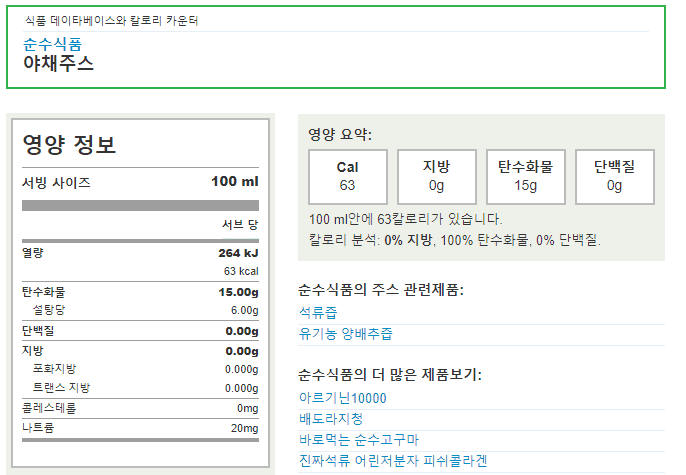Open 진짜석류 어린저분자 피쉬콜라겐 link
The image size is (686, 475).
(x=393, y=461)
